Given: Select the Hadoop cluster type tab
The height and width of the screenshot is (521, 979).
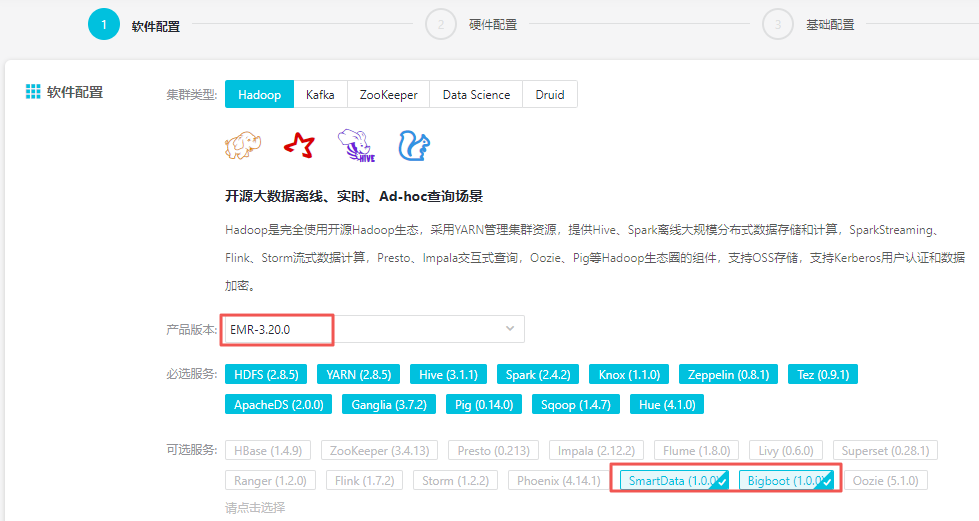Looking at the screenshot, I should (x=259, y=94).
